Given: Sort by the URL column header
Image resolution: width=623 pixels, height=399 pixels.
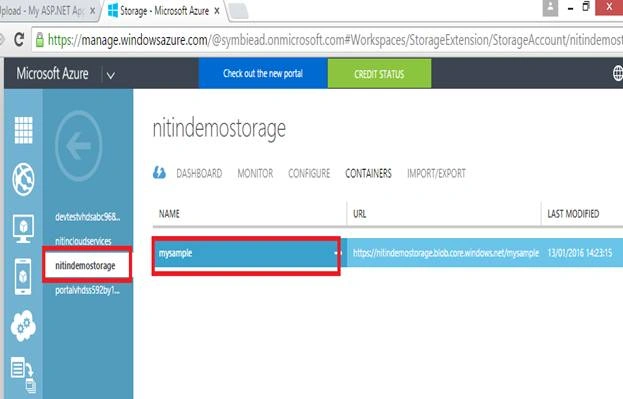Looking at the screenshot, I should 360,214.
